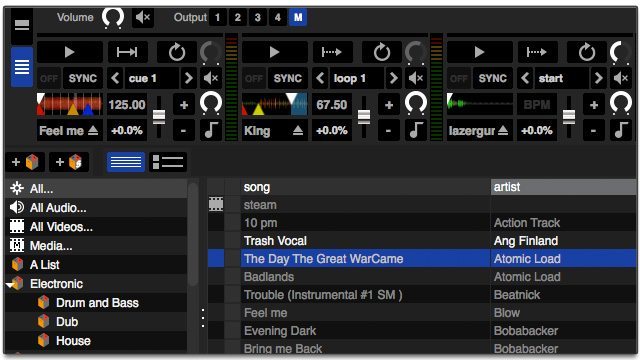Select previous loop before loop 1

[x=320, y=78]
